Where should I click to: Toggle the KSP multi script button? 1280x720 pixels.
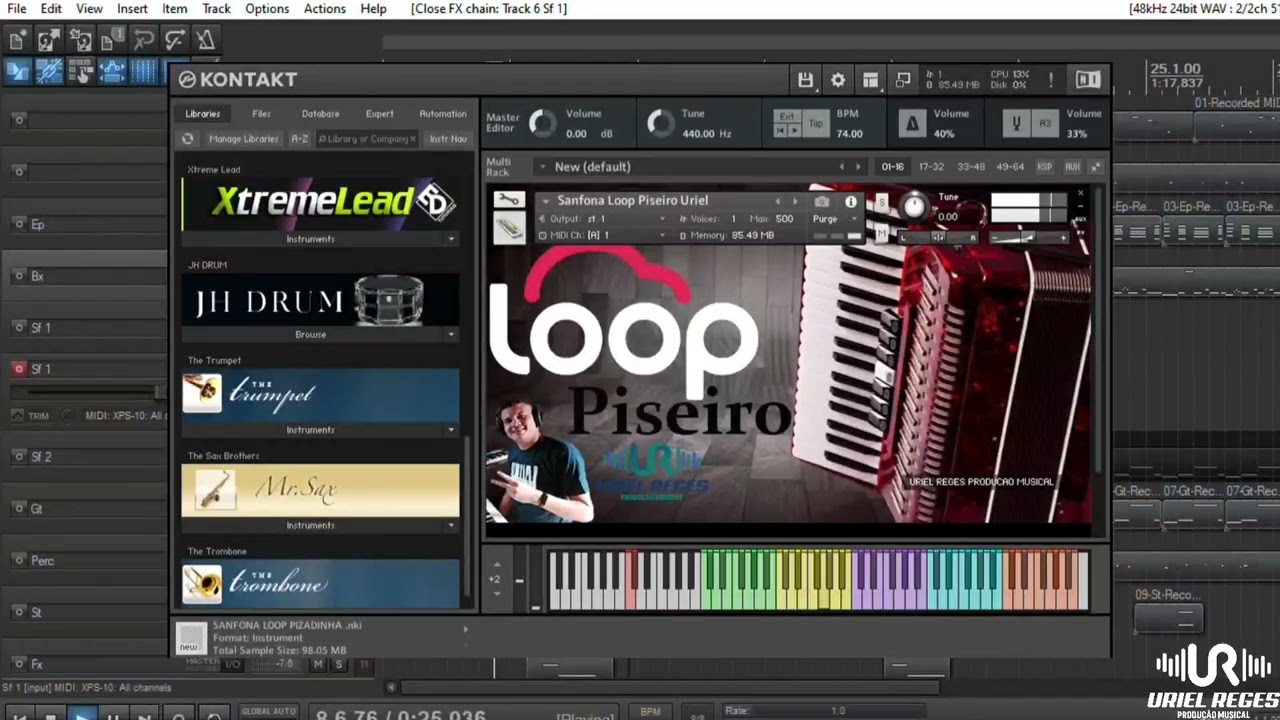point(1045,167)
